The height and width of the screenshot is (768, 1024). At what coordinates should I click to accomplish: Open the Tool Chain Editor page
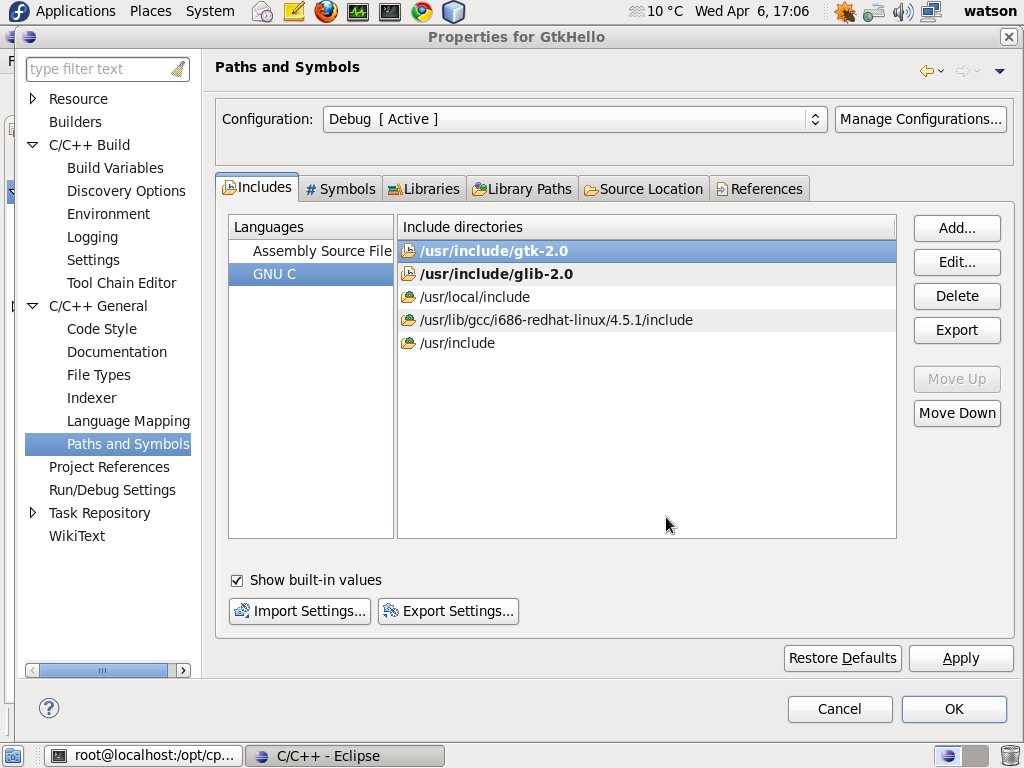121,283
